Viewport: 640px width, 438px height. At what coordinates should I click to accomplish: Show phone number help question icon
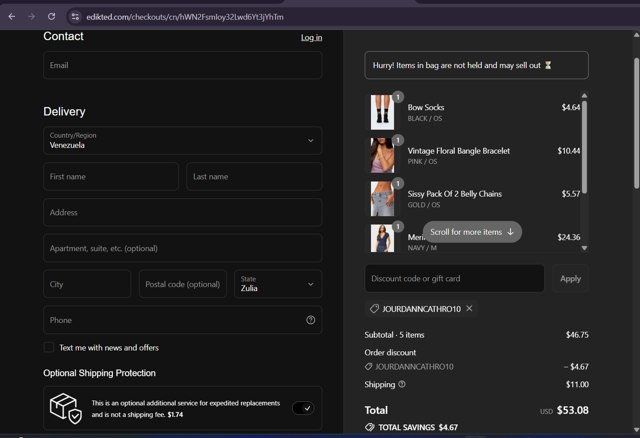click(311, 320)
